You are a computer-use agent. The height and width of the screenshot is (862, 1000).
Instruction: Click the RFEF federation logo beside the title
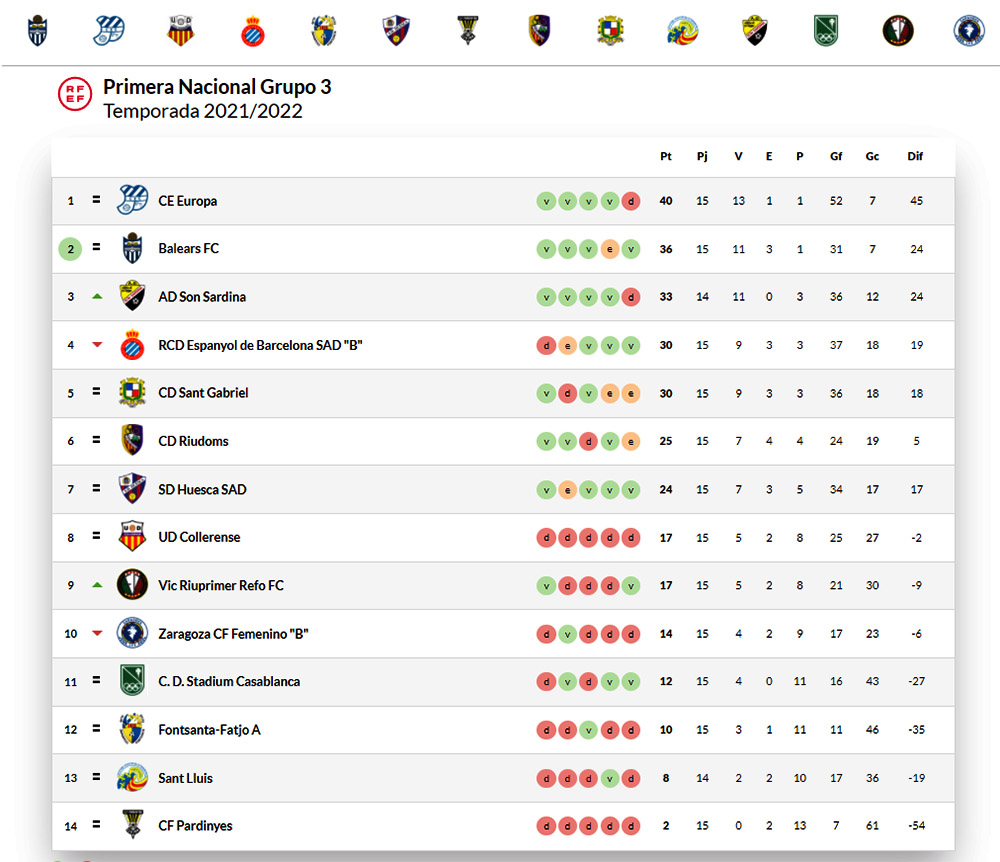click(x=75, y=93)
